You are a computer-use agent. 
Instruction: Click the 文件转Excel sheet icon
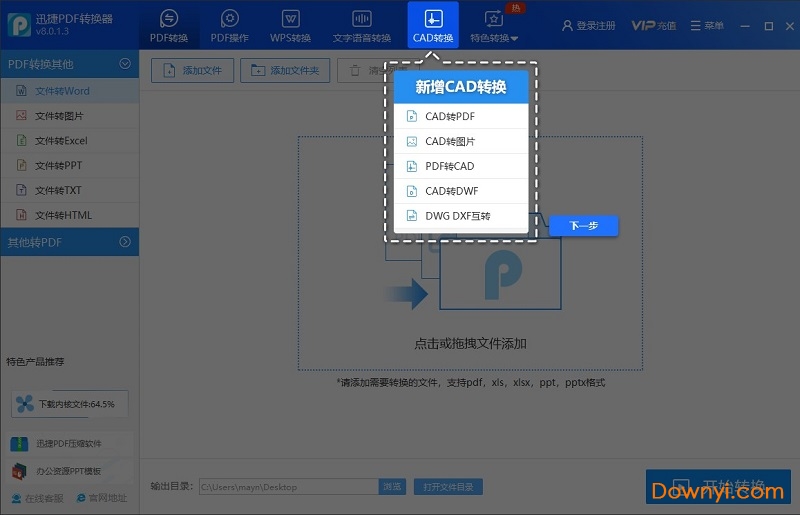click(21, 140)
